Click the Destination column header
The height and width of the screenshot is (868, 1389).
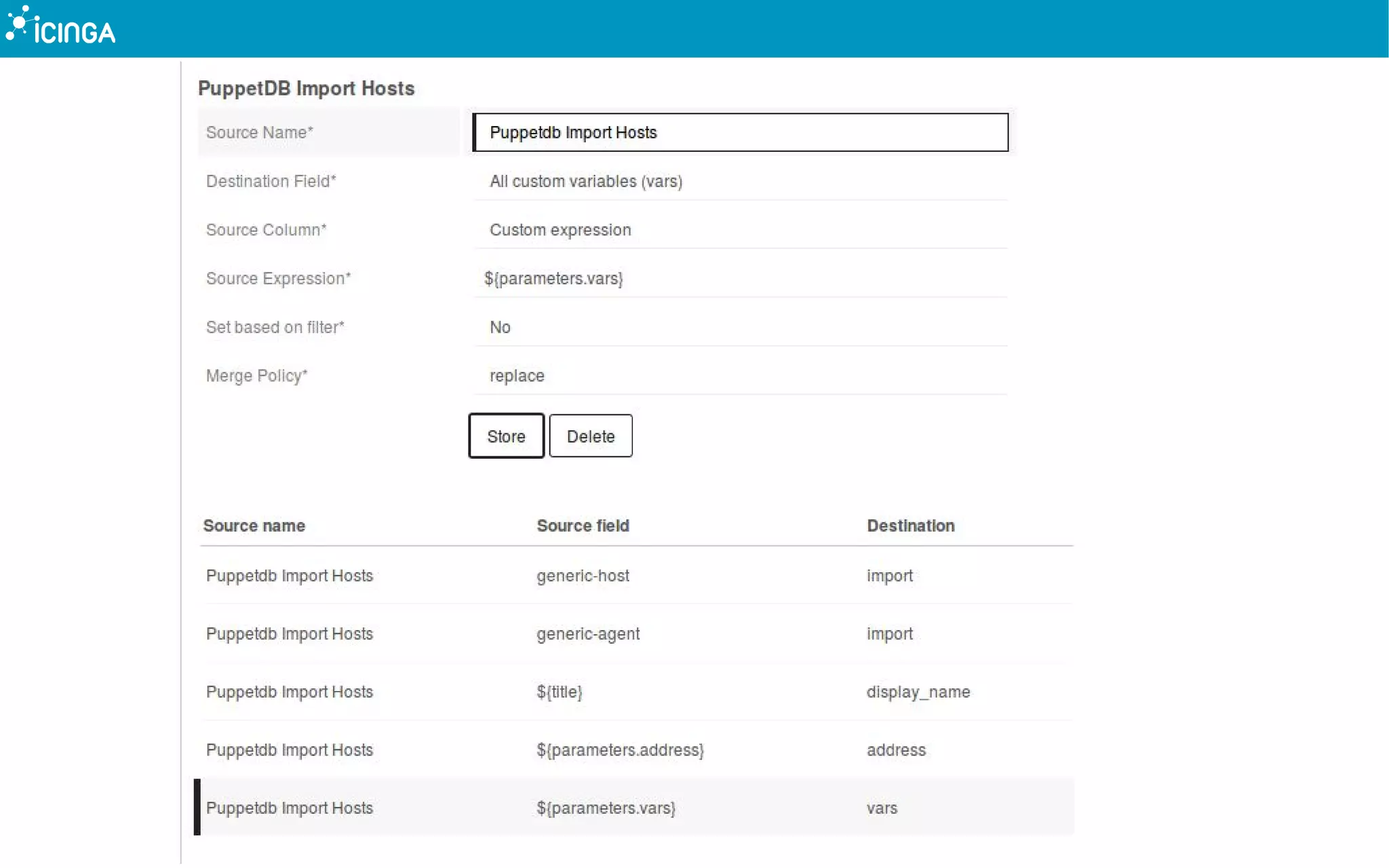coord(910,526)
